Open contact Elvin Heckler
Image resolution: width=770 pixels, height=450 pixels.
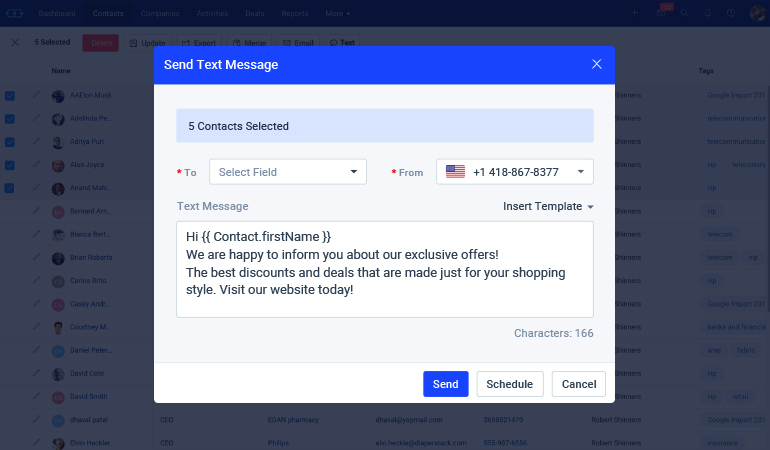[90, 443]
